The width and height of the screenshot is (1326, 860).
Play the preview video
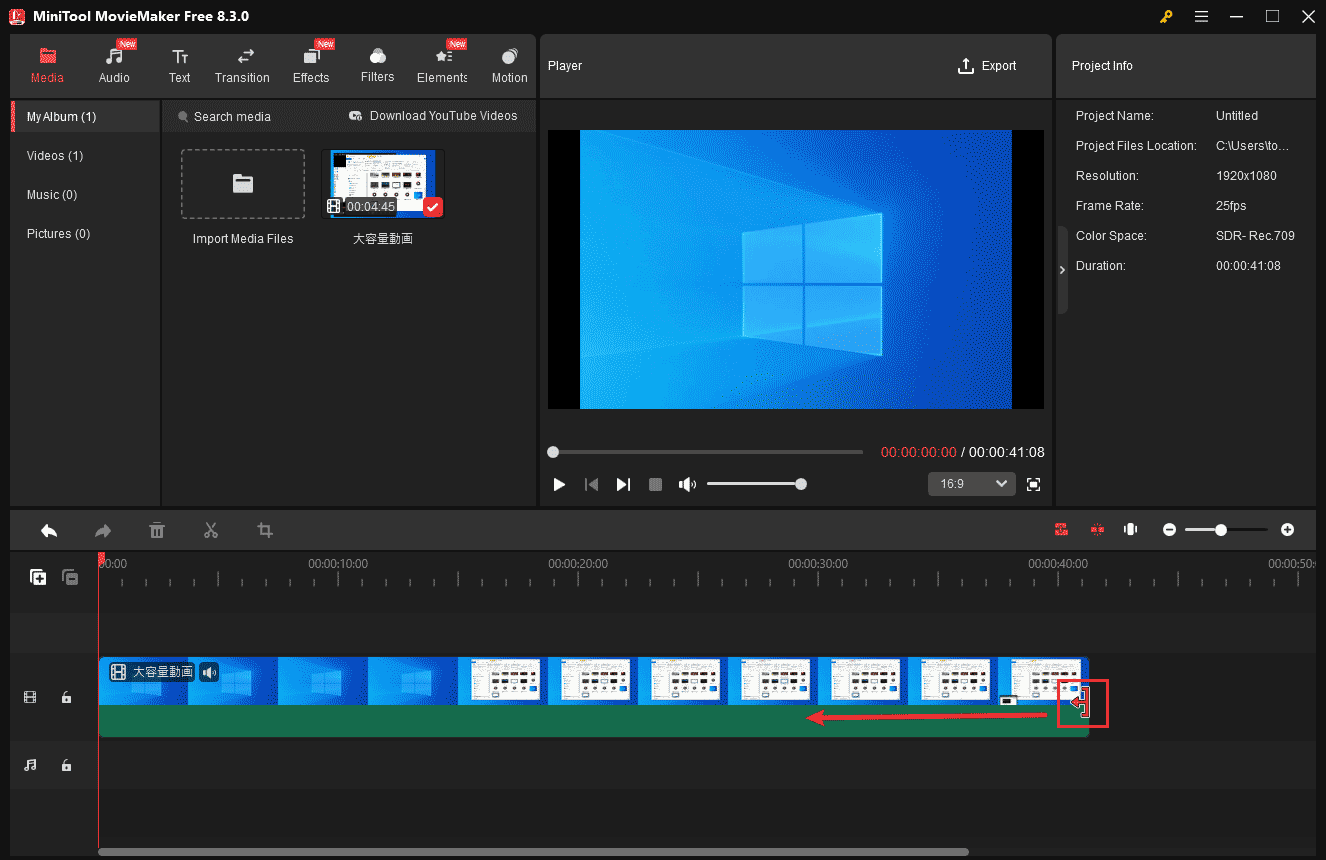pyautogui.click(x=559, y=484)
